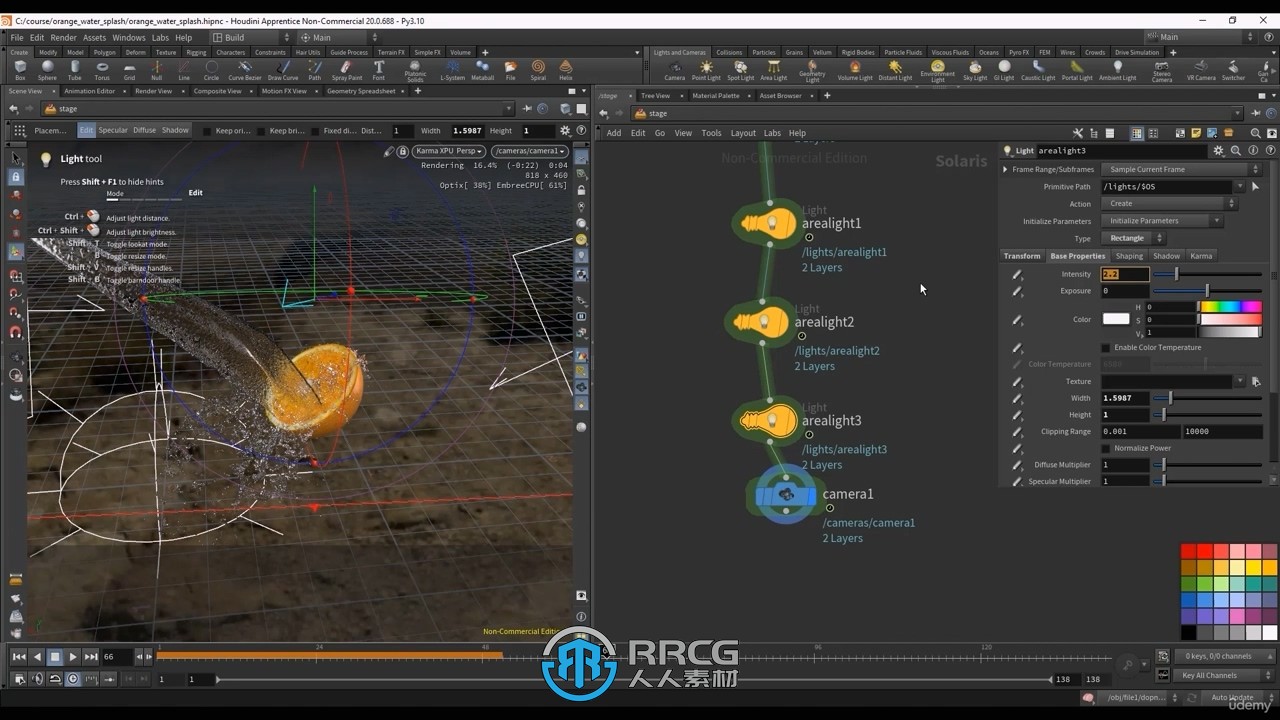Viewport: 1280px width, 720px height.
Task: Add a Portal Light
Action: [1077, 70]
